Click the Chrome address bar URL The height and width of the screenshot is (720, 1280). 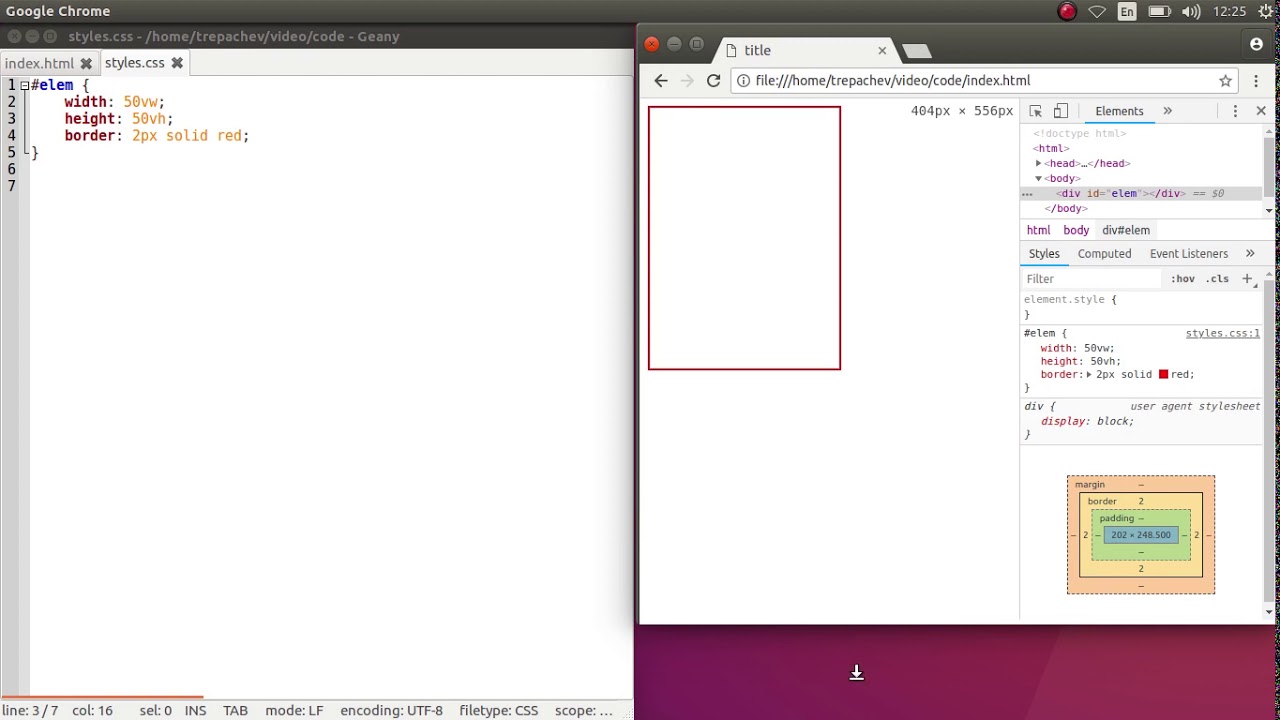pyautogui.click(x=893, y=81)
